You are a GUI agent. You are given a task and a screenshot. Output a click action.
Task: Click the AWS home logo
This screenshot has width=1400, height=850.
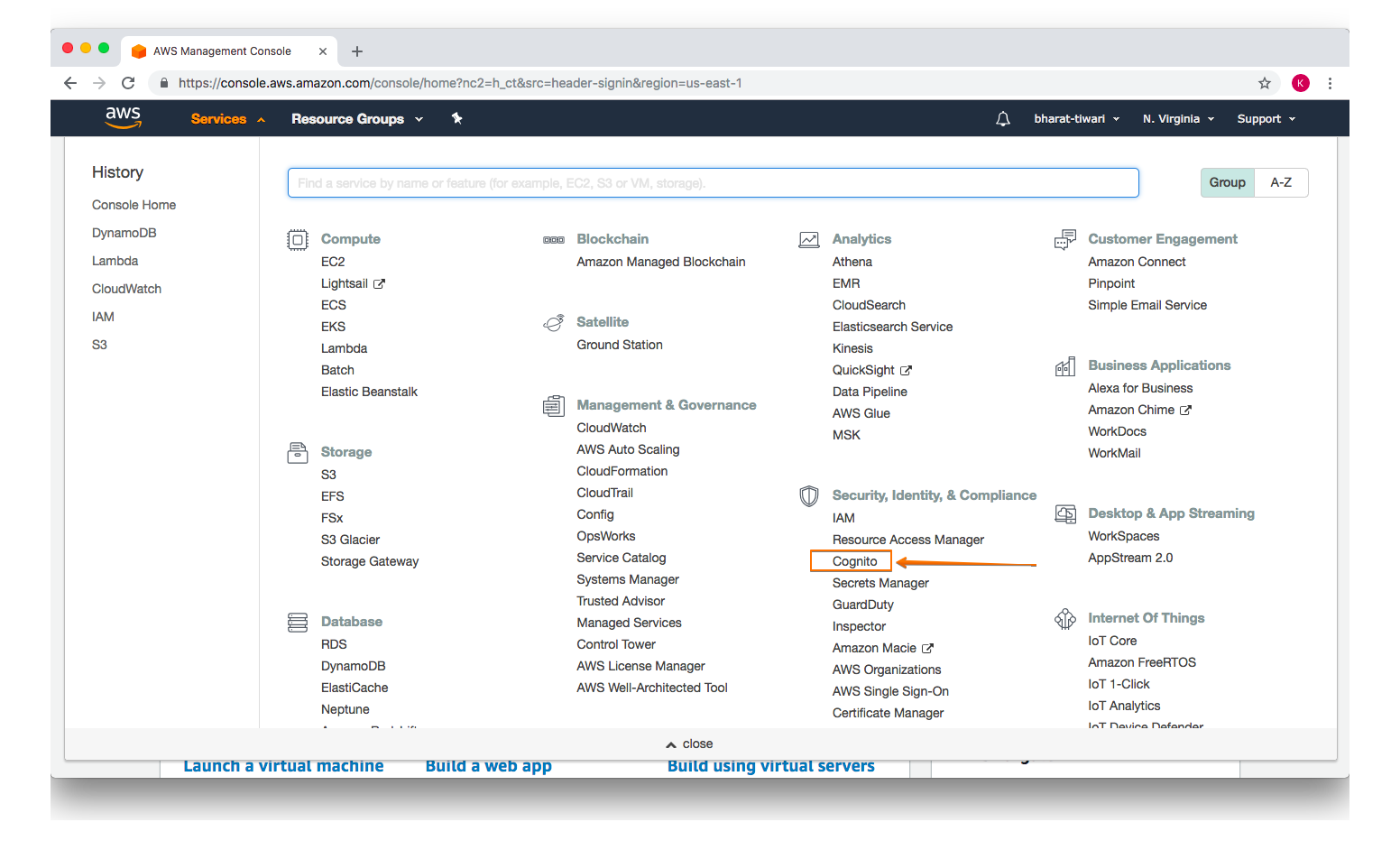123,117
